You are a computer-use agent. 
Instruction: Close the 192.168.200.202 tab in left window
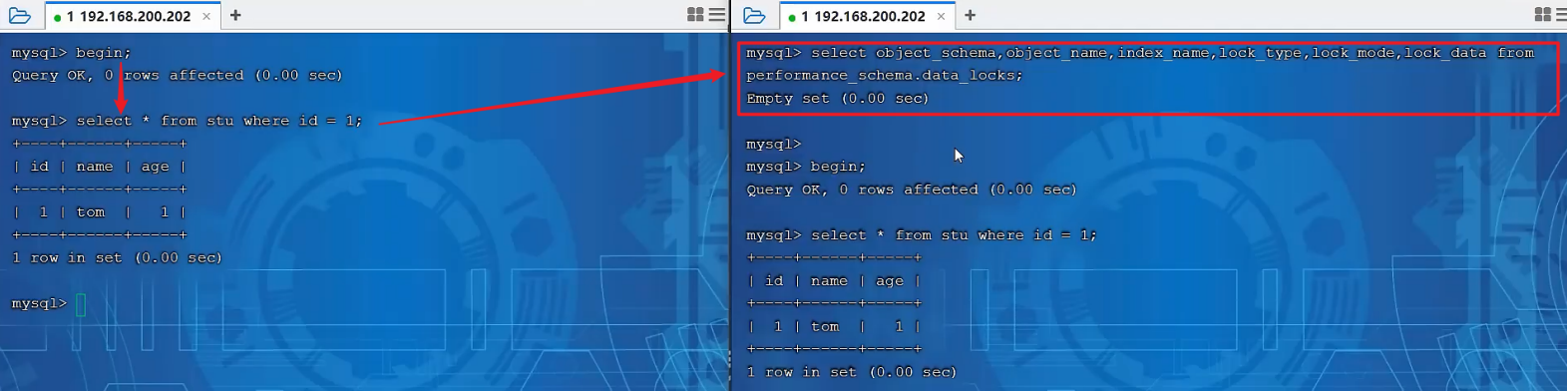[206, 16]
